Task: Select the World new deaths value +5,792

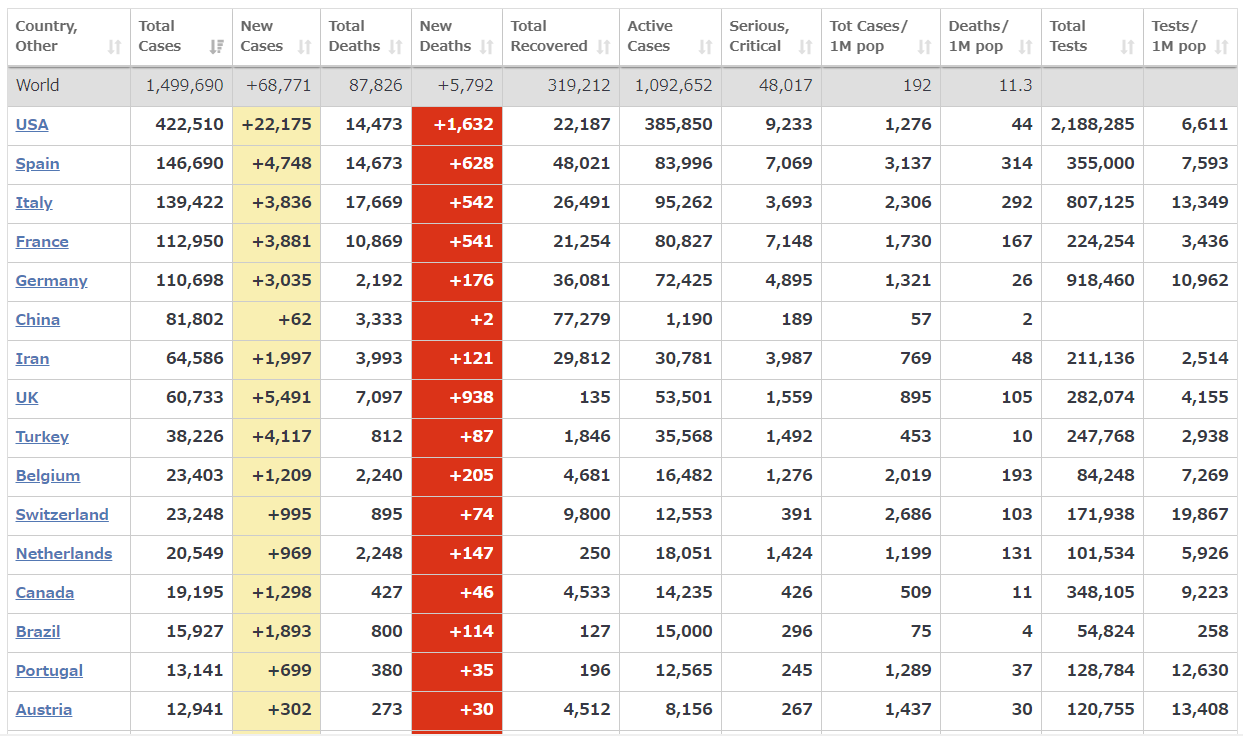Action: [466, 86]
